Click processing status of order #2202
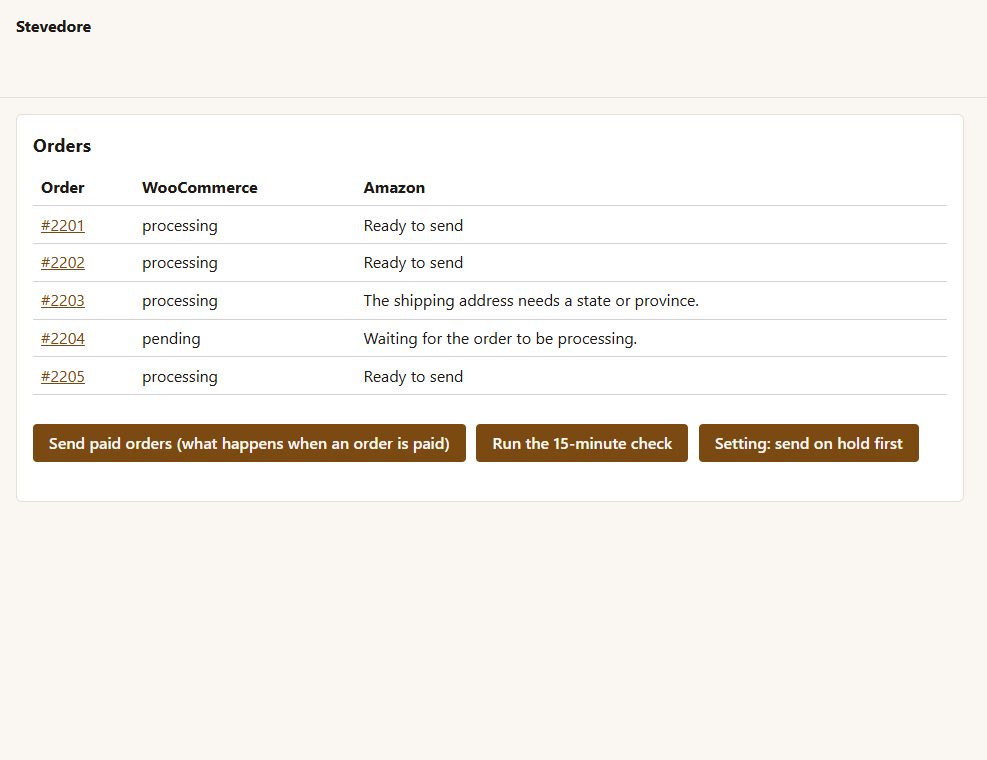 tap(179, 263)
